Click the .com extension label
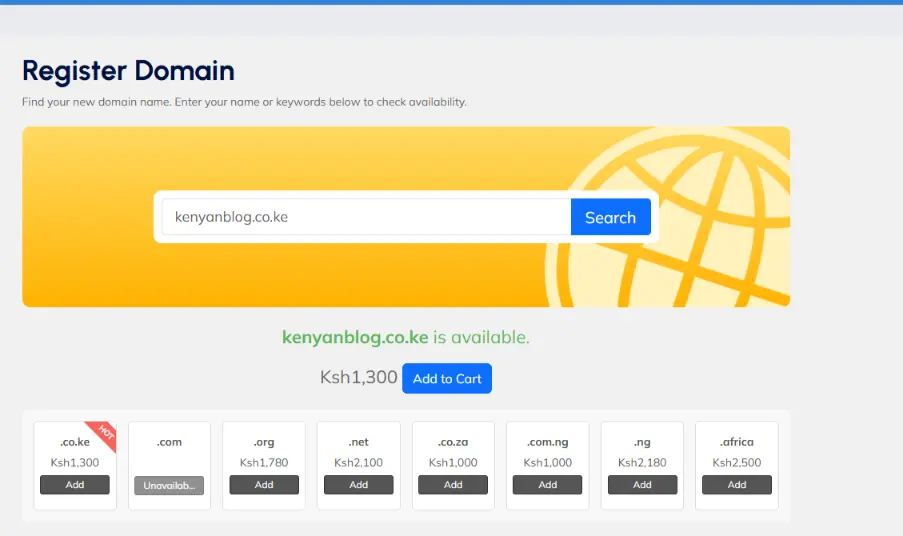Screen dimensions: 903x536 pos(169,442)
